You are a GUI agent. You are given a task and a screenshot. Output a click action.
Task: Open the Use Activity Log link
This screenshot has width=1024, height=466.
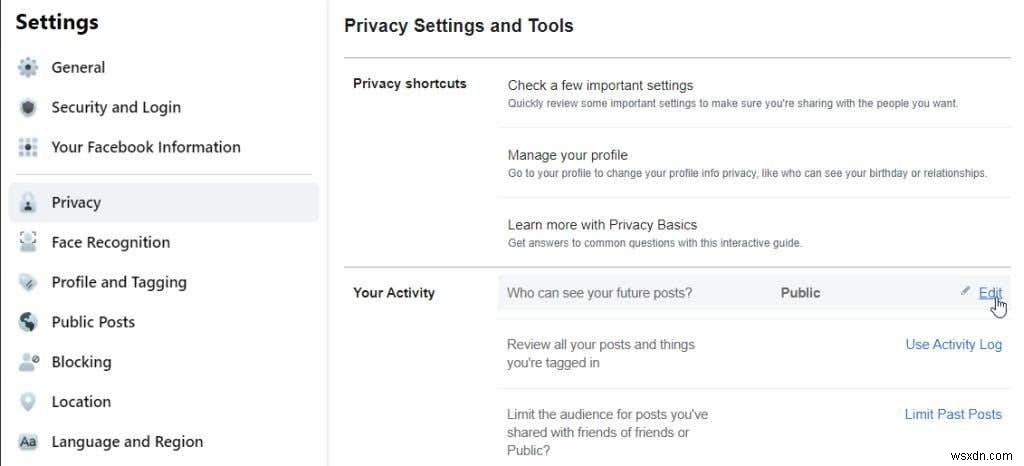point(953,344)
